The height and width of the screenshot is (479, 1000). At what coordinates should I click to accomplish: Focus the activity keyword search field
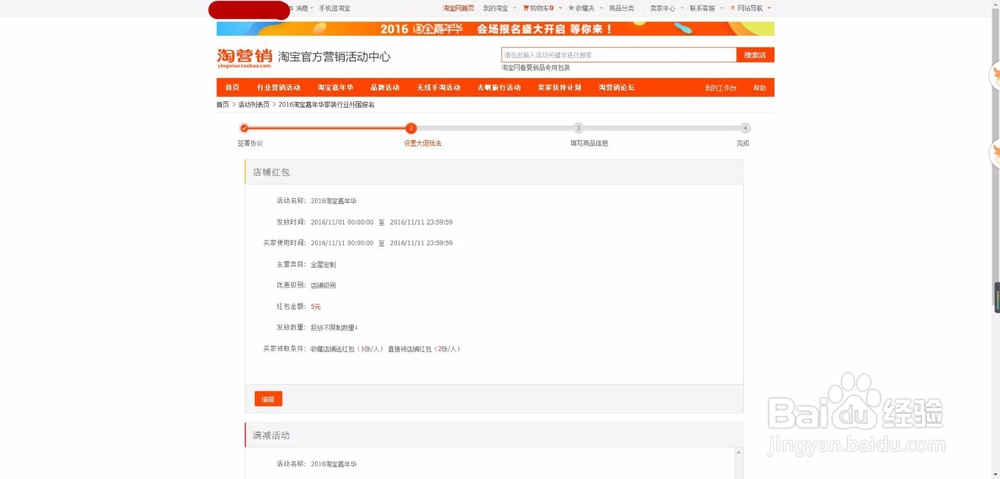coord(619,55)
